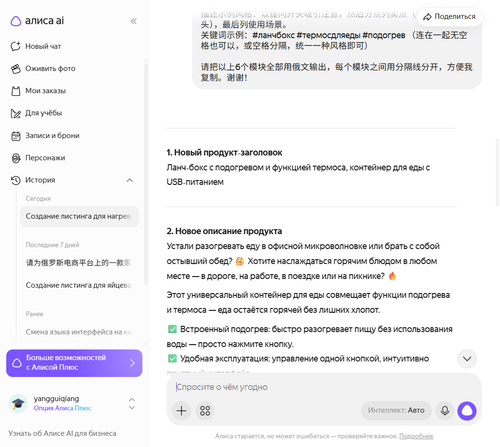Click the chat page scrollbar
Viewport: 500px width, 447px height.
coord(497,173)
